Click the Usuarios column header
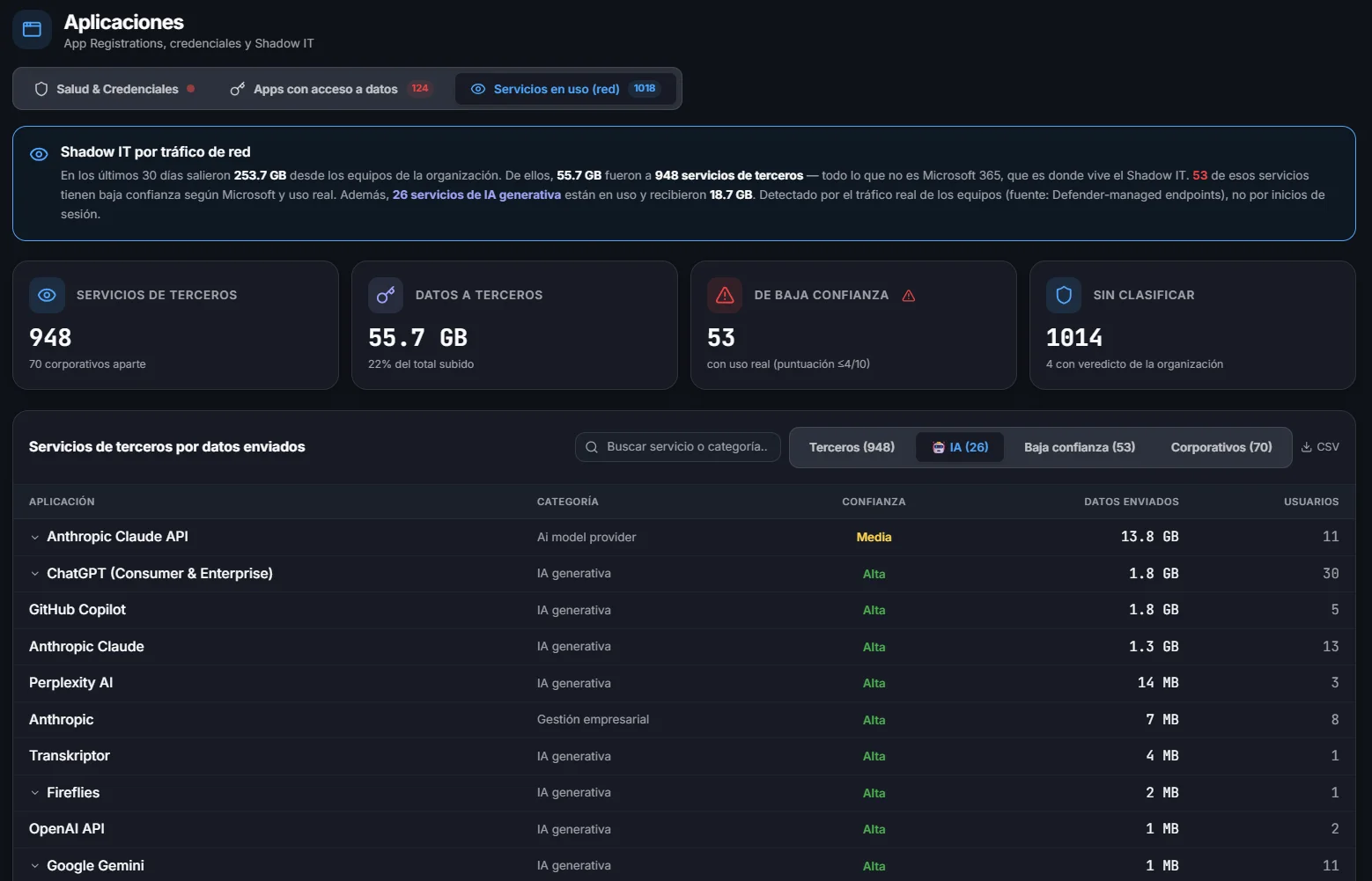 [x=1311, y=502]
